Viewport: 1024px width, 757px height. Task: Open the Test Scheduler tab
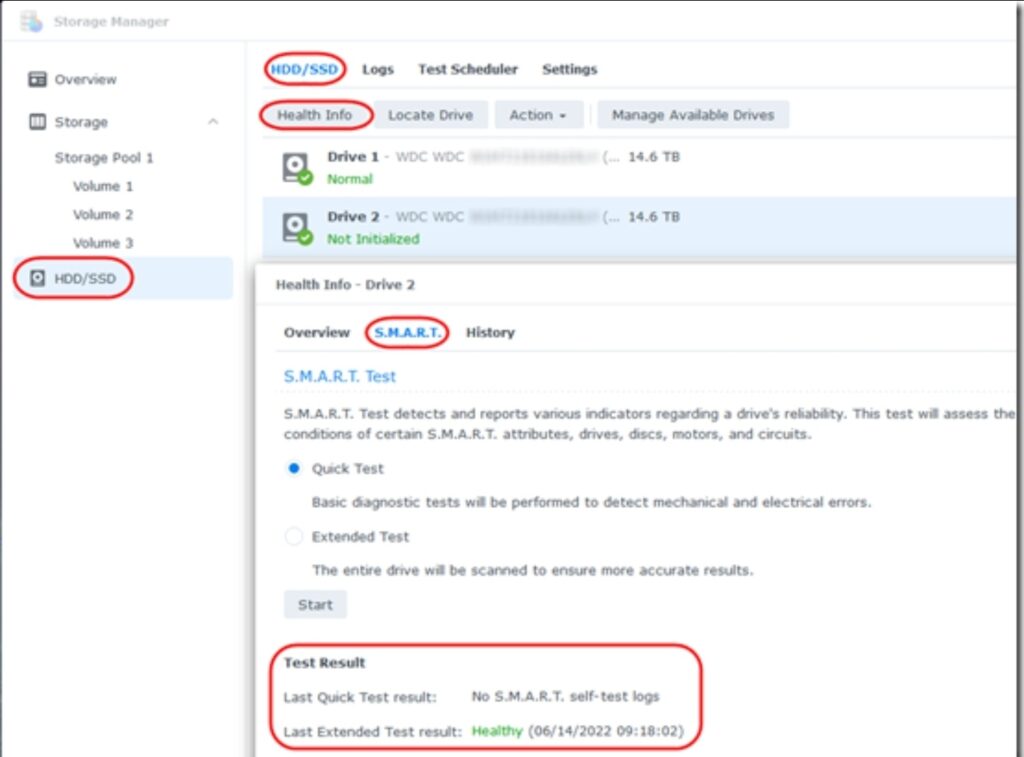[468, 69]
